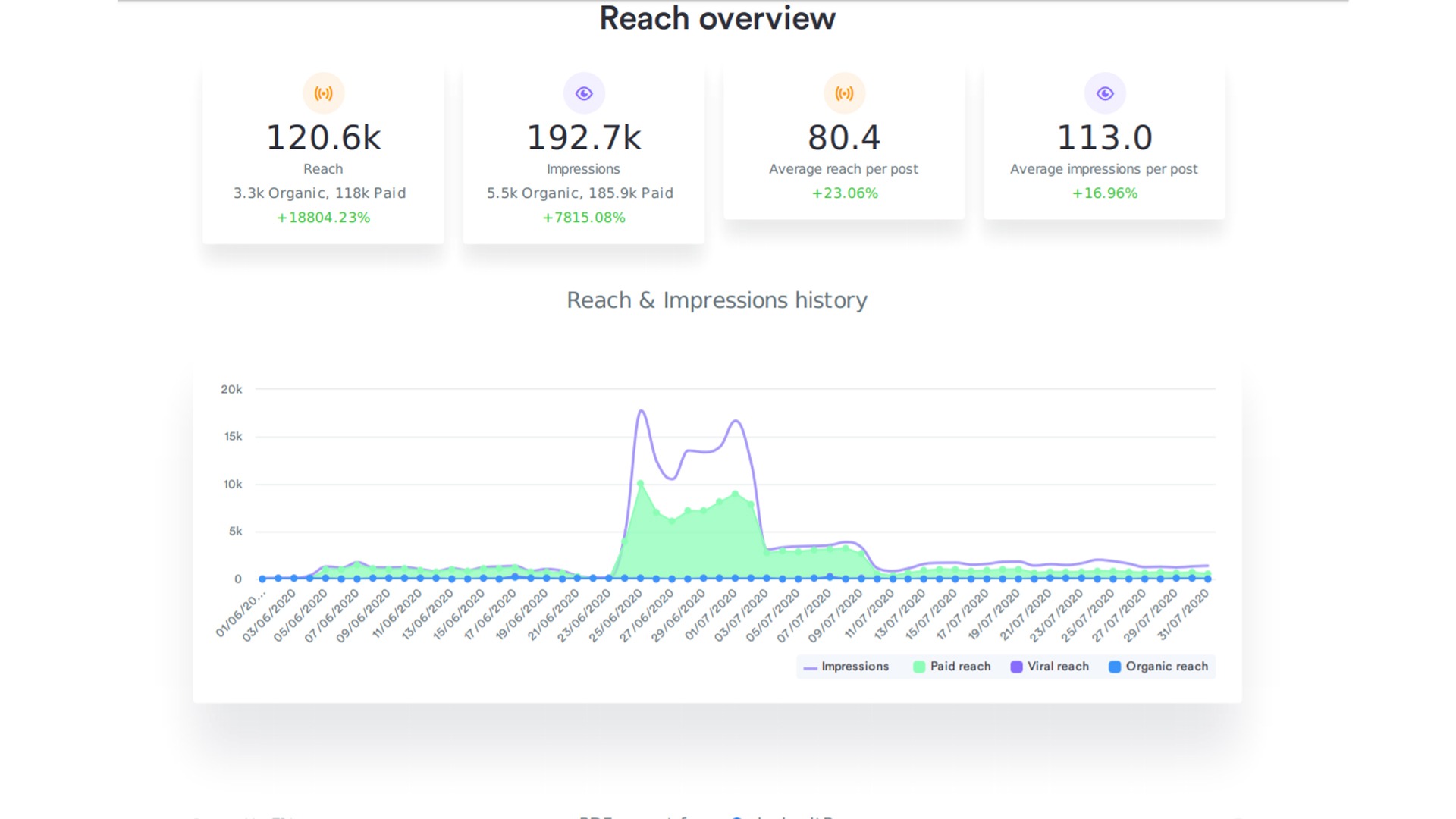This screenshot has height=819, width=1456.
Task: Toggle the Paid reach legend item
Action: [960, 667]
